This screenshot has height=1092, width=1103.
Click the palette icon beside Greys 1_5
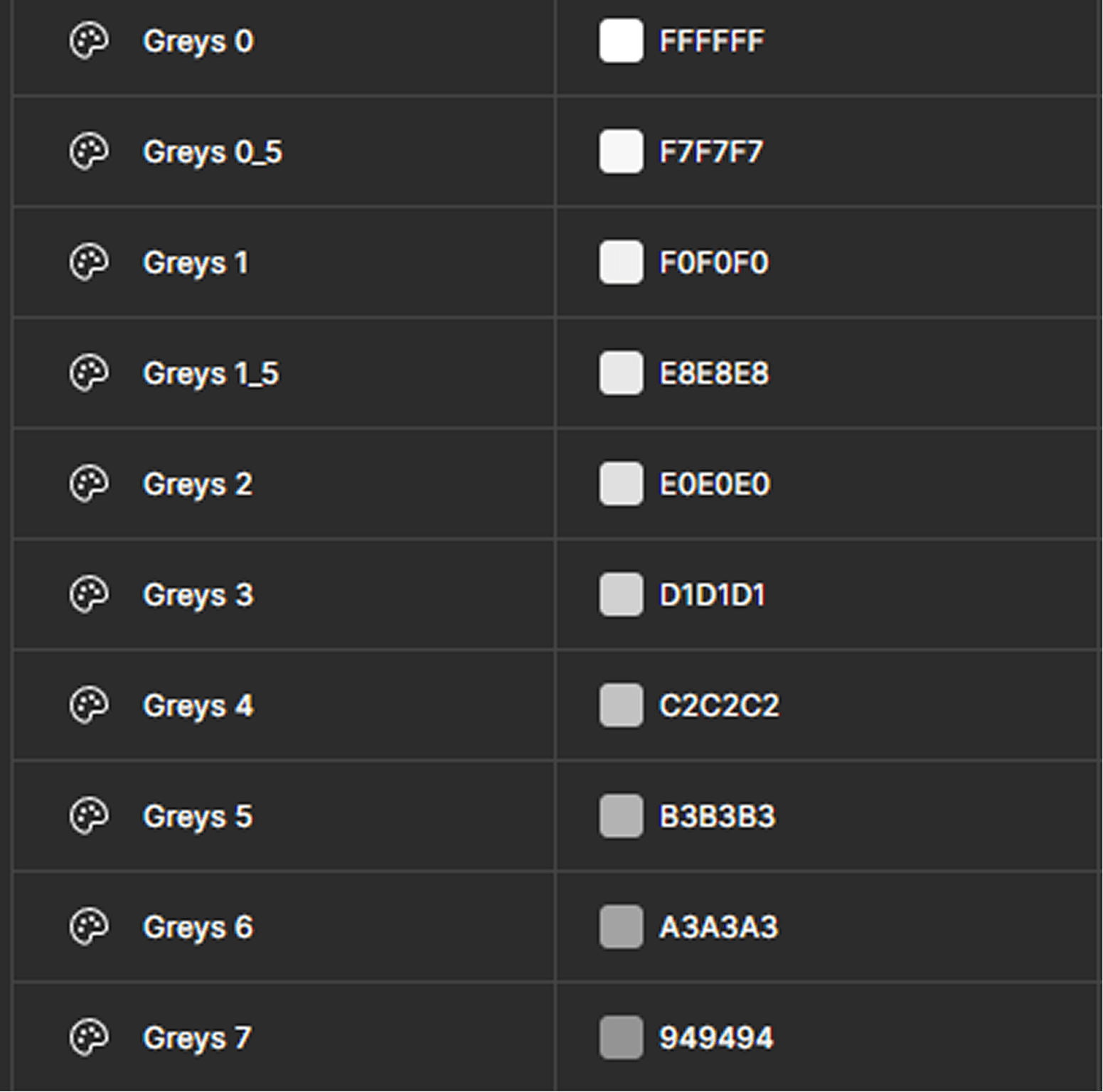(90, 373)
